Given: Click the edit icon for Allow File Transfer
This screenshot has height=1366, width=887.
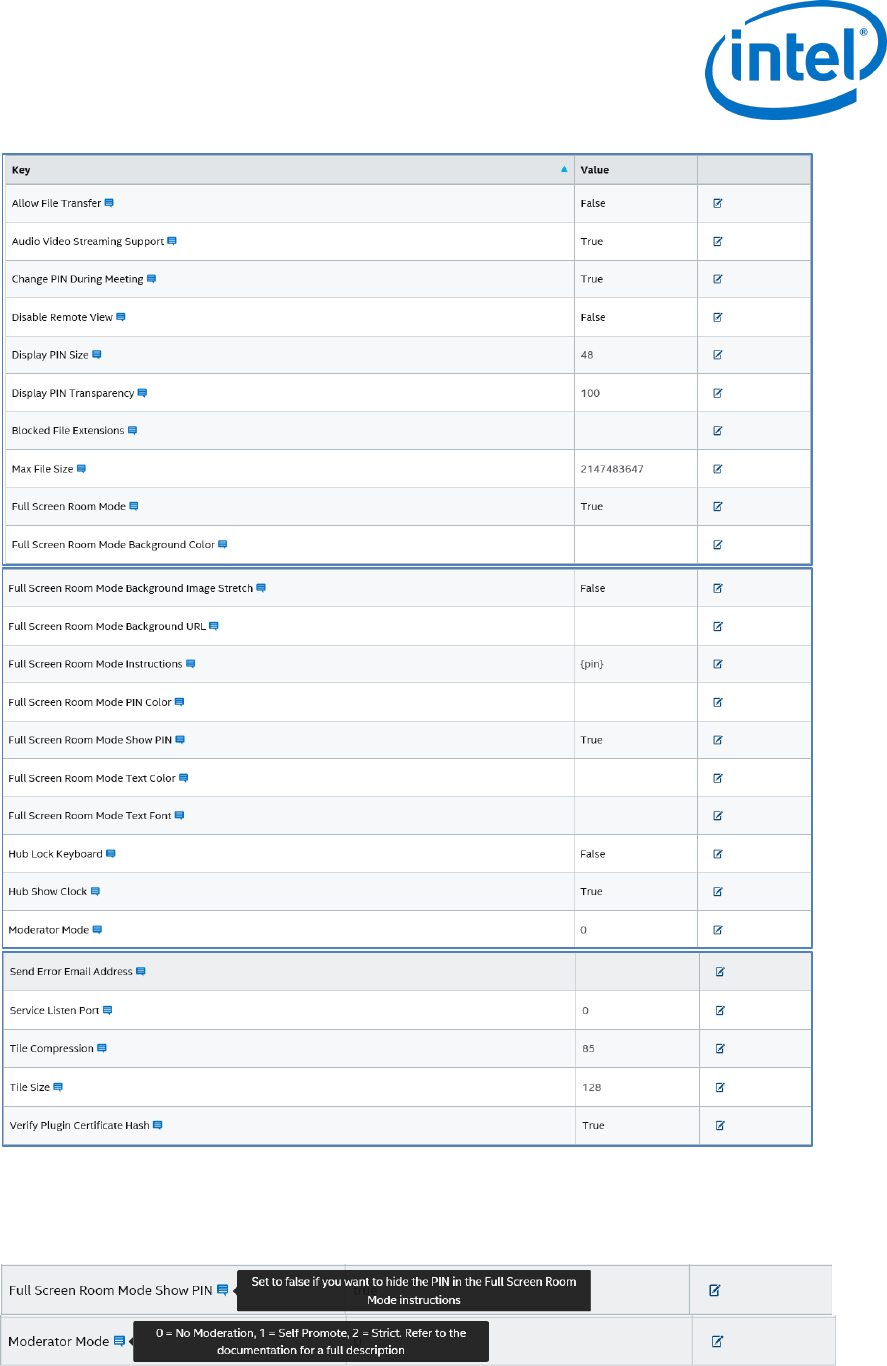Looking at the screenshot, I should (x=718, y=203).
